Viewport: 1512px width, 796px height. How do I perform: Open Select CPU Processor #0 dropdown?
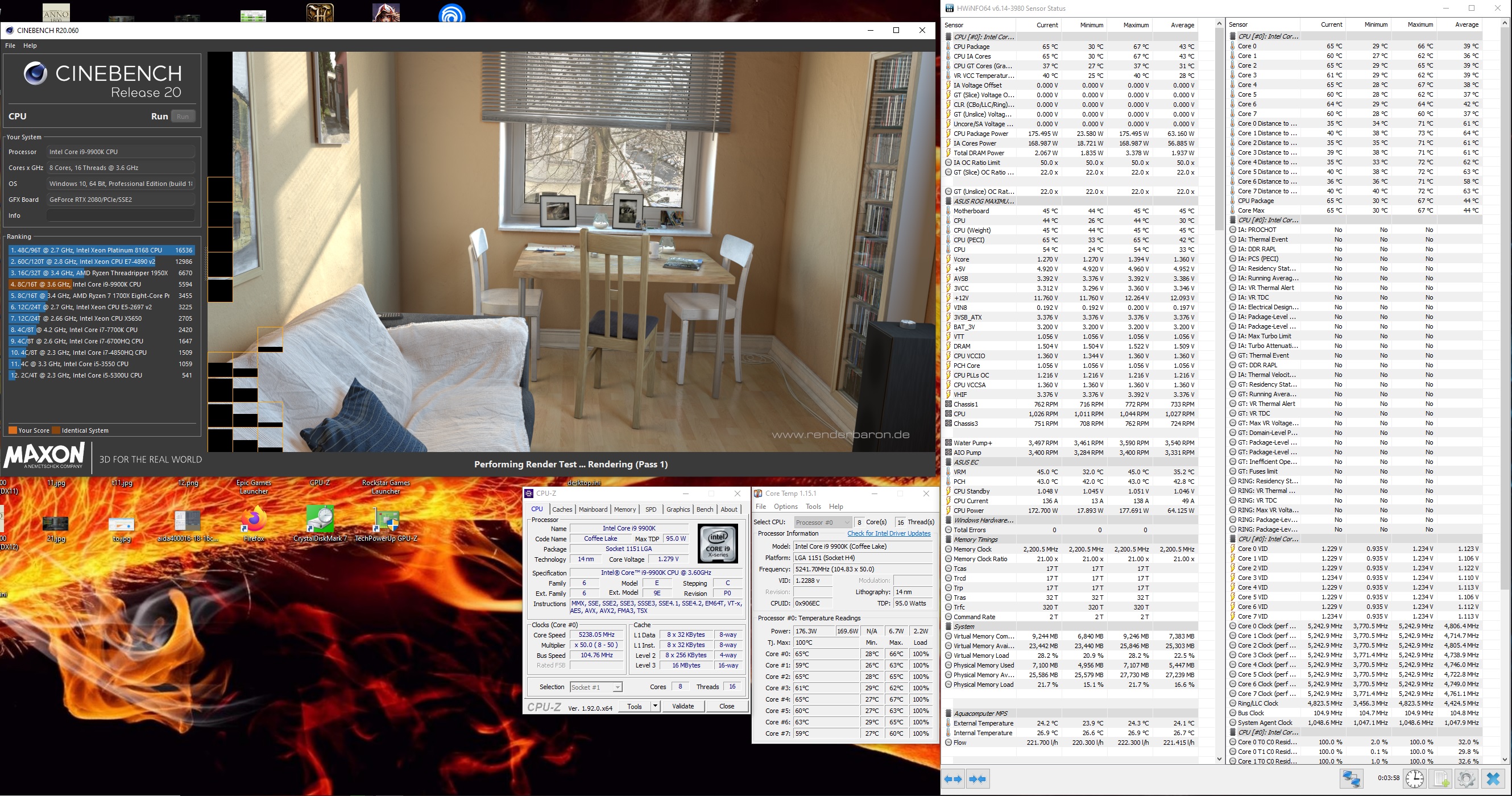pos(822,522)
